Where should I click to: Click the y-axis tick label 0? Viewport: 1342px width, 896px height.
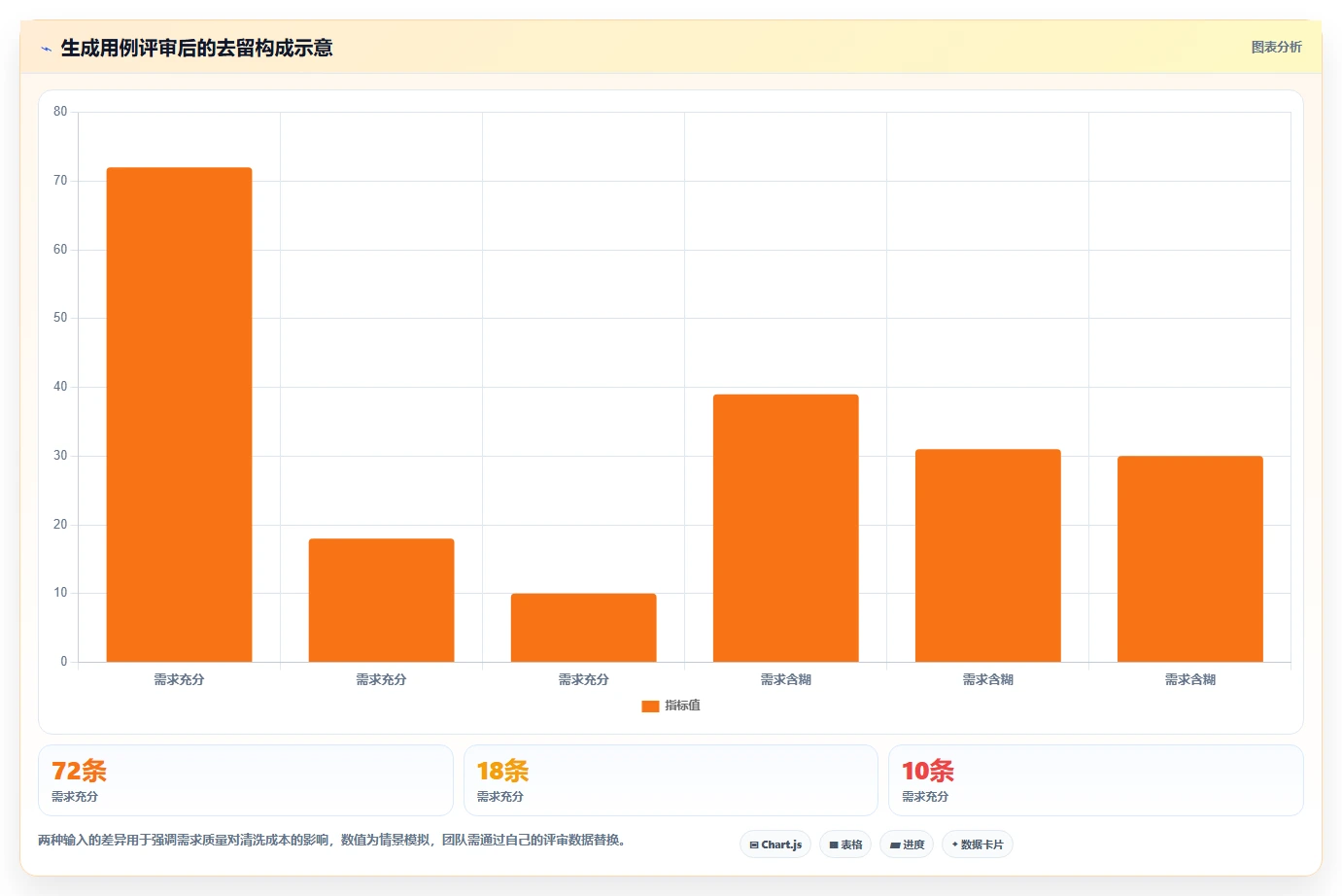tap(64, 662)
